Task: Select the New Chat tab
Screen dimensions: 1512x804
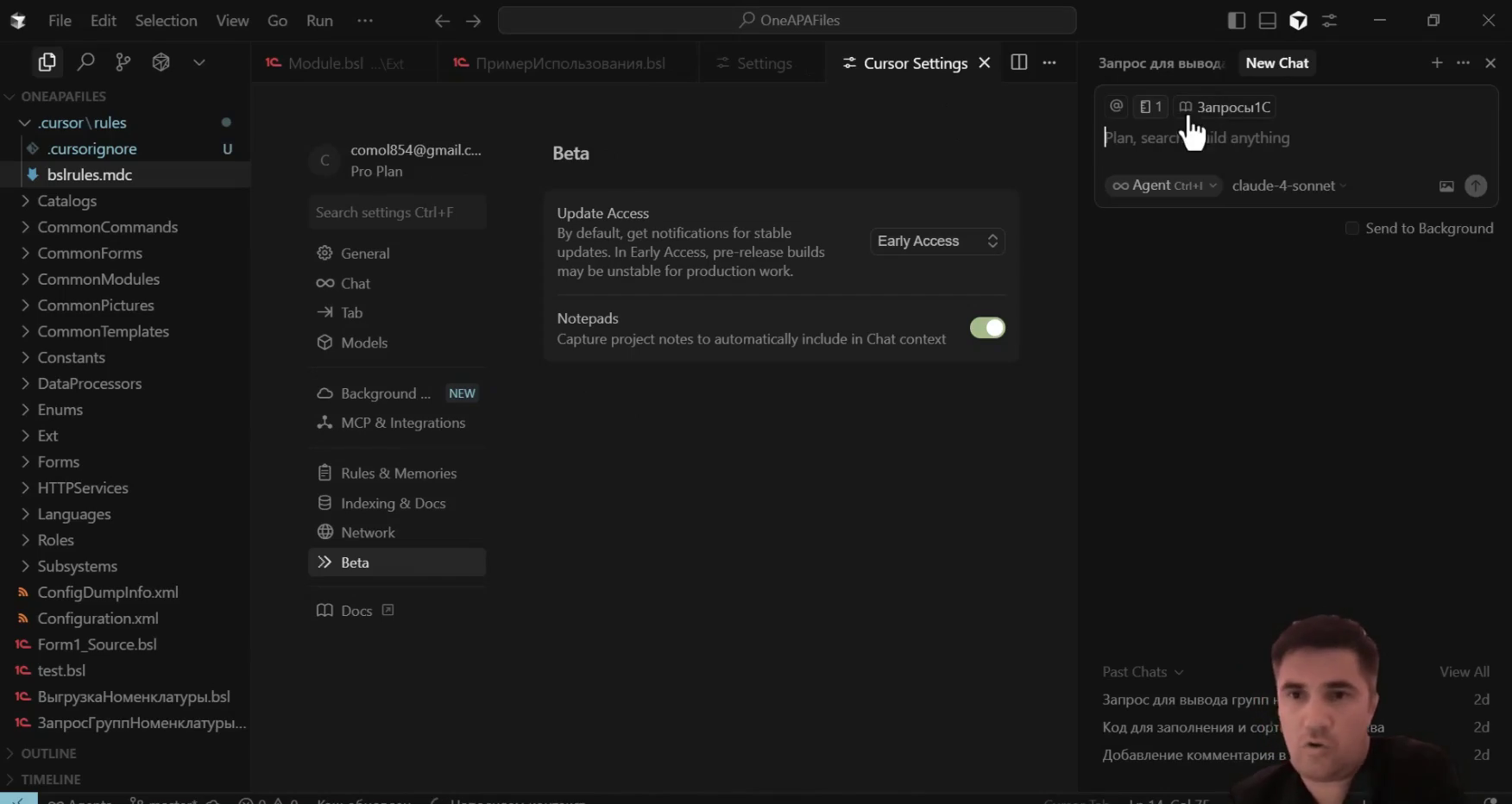Action: point(1276,63)
